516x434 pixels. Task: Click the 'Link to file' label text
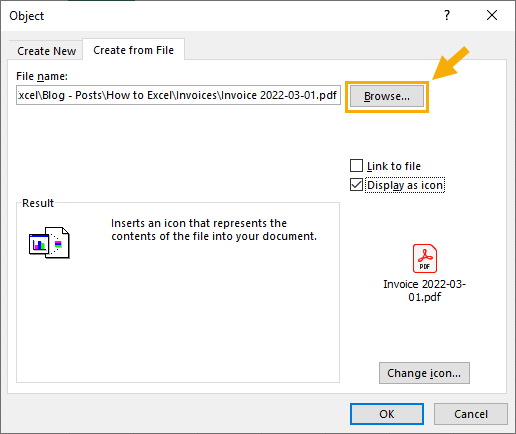point(394,166)
